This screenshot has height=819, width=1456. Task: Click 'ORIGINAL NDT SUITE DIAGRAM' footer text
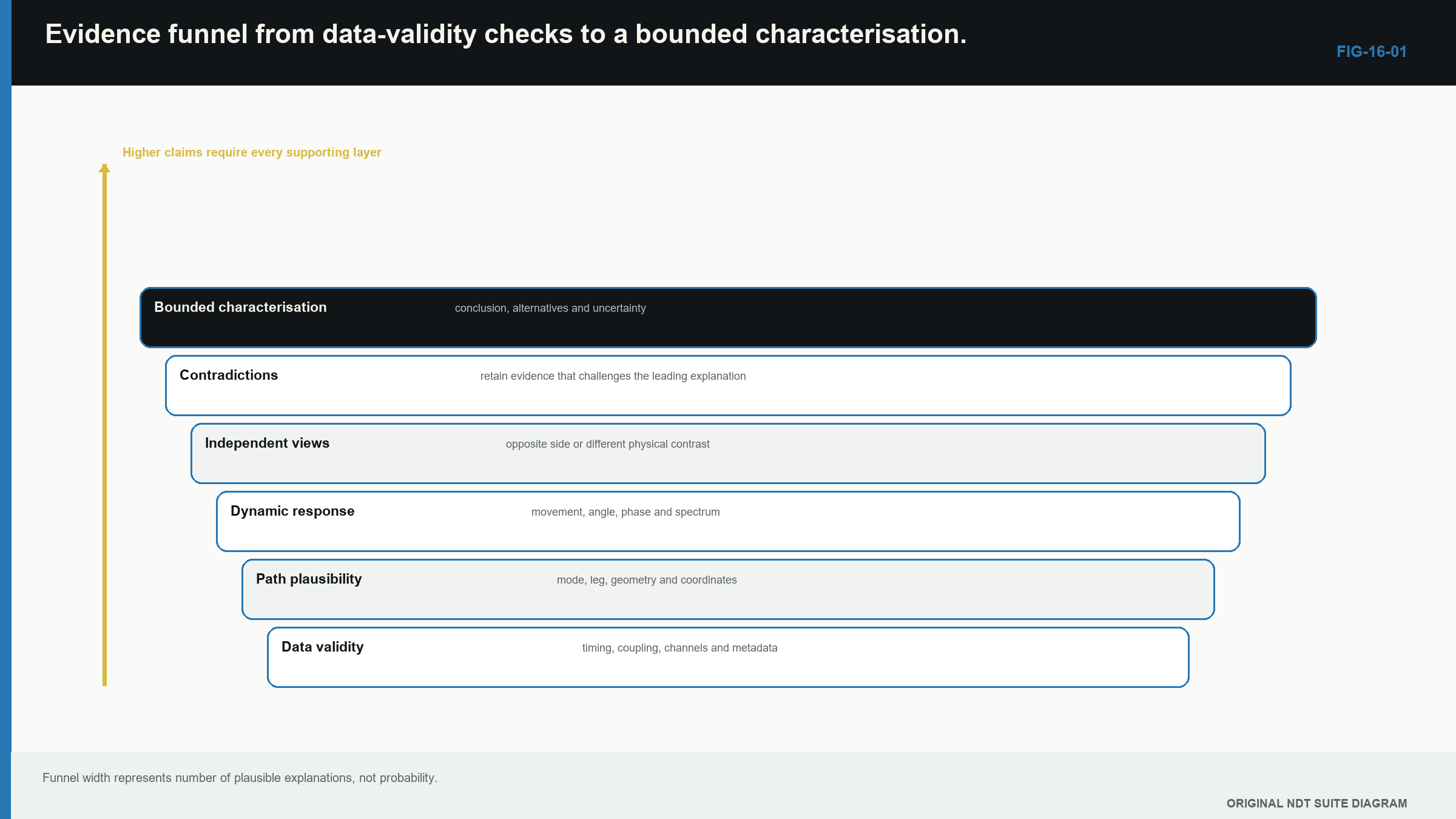1316,803
